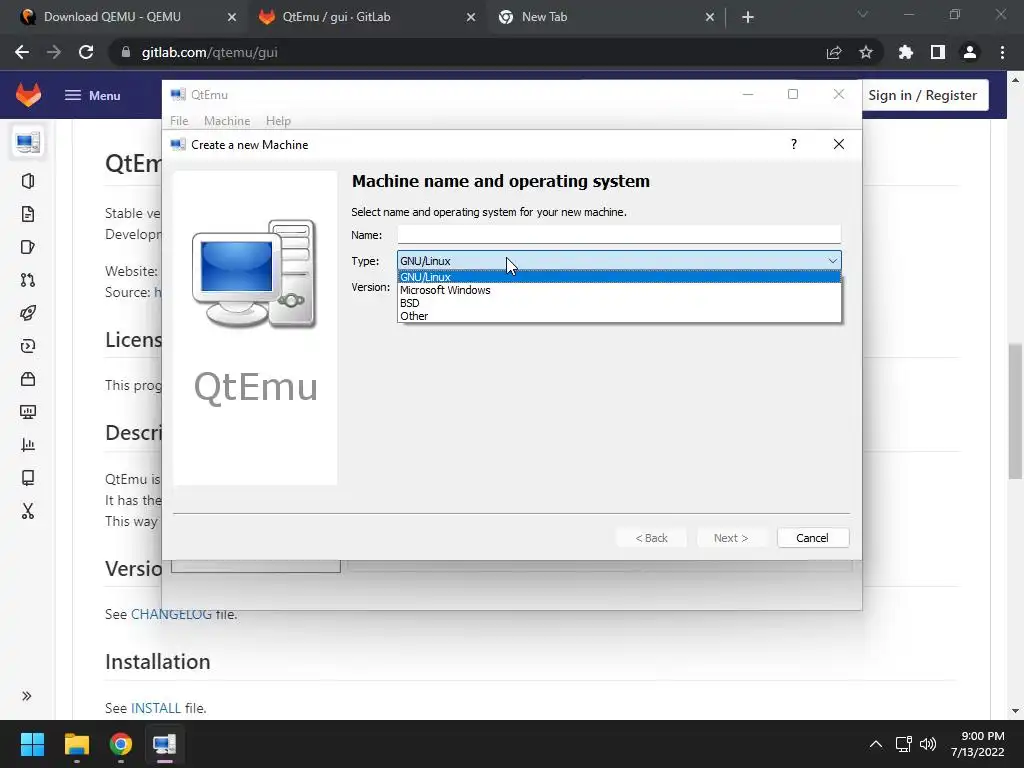Click the wizard help question mark
Viewport: 1024px width, 768px height.
(793, 144)
